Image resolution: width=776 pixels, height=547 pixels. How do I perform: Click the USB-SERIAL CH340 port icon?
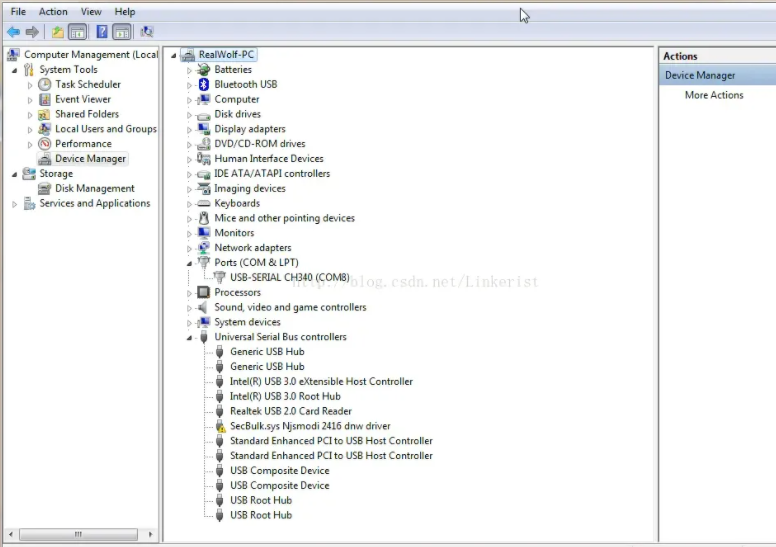219,277
